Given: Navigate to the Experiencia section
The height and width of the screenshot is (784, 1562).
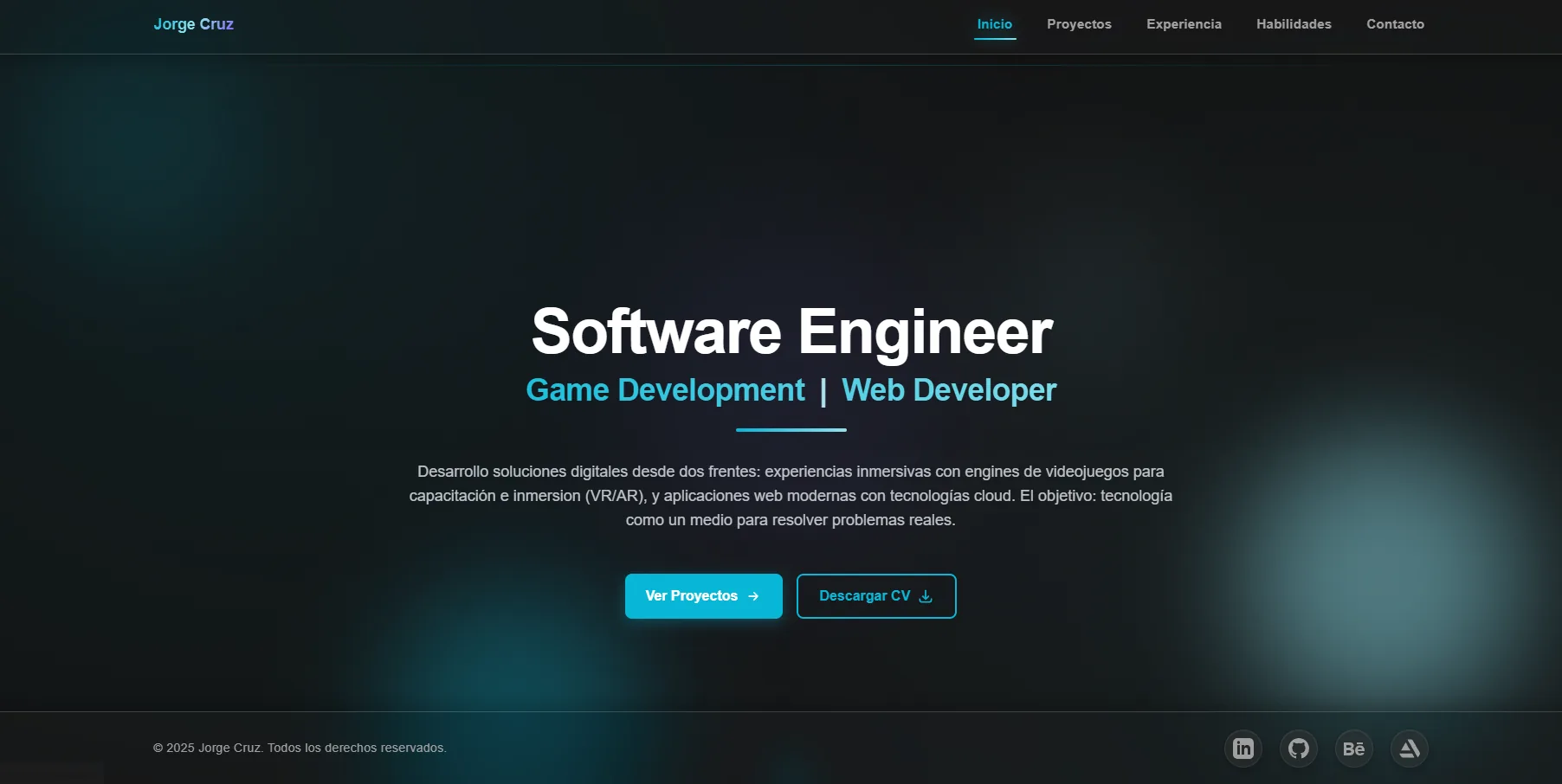Looking at the screenshot, I should (1184, 24).
